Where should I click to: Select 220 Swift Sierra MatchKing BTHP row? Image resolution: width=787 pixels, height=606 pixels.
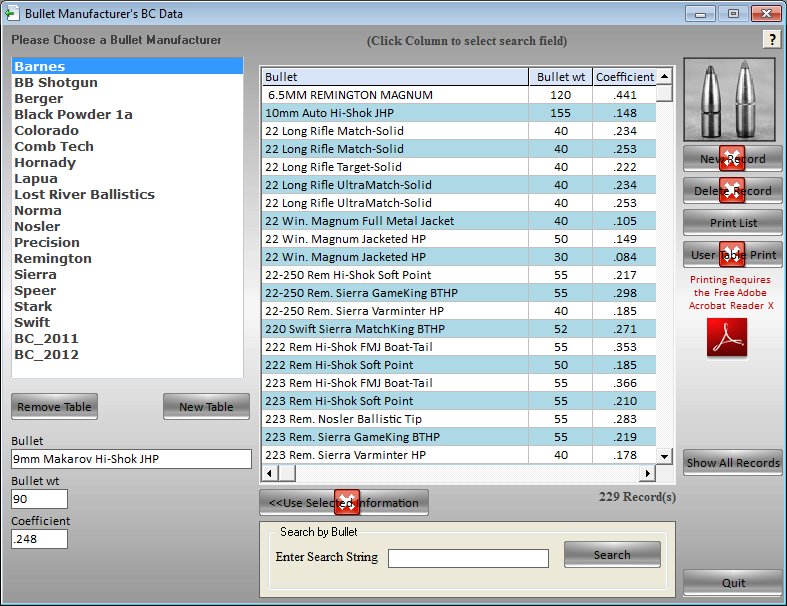[x=459, y=329]
